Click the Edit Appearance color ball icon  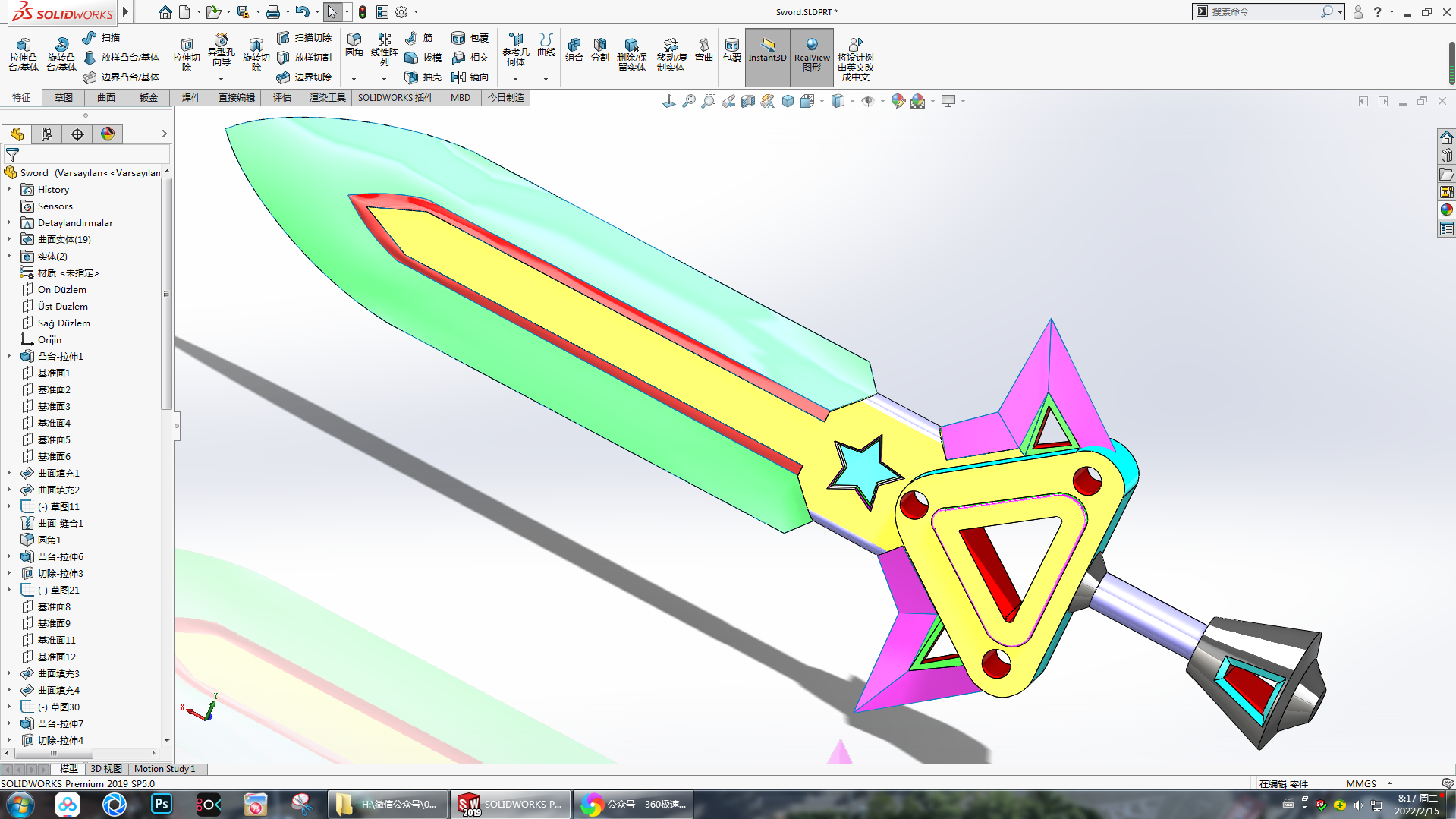click(x=898, y=101)
